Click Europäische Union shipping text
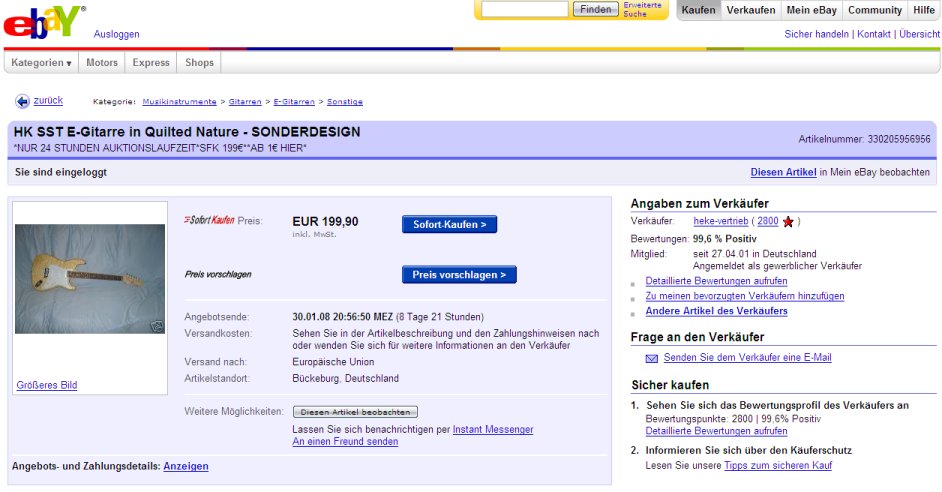Screen dimensions: 942x492 coord(333,362)
